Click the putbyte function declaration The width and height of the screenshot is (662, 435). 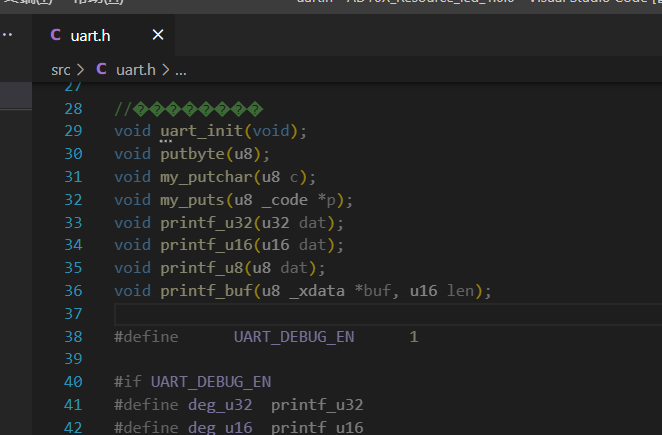point(192,154)
